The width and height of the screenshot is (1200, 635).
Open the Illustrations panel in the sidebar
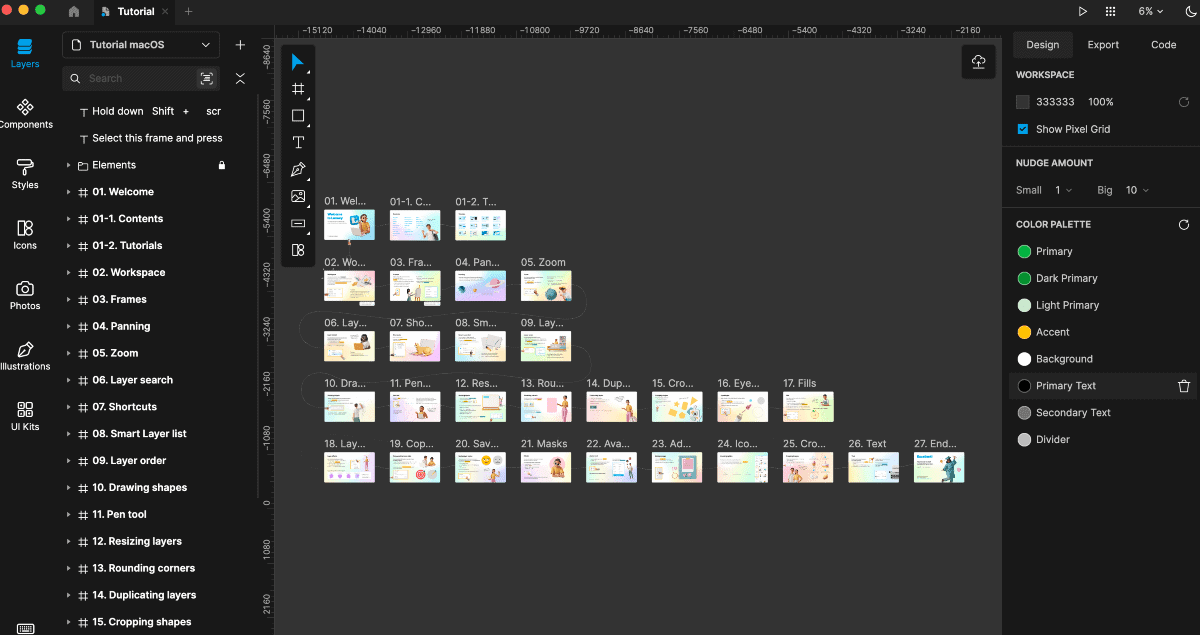coord(25,356)
